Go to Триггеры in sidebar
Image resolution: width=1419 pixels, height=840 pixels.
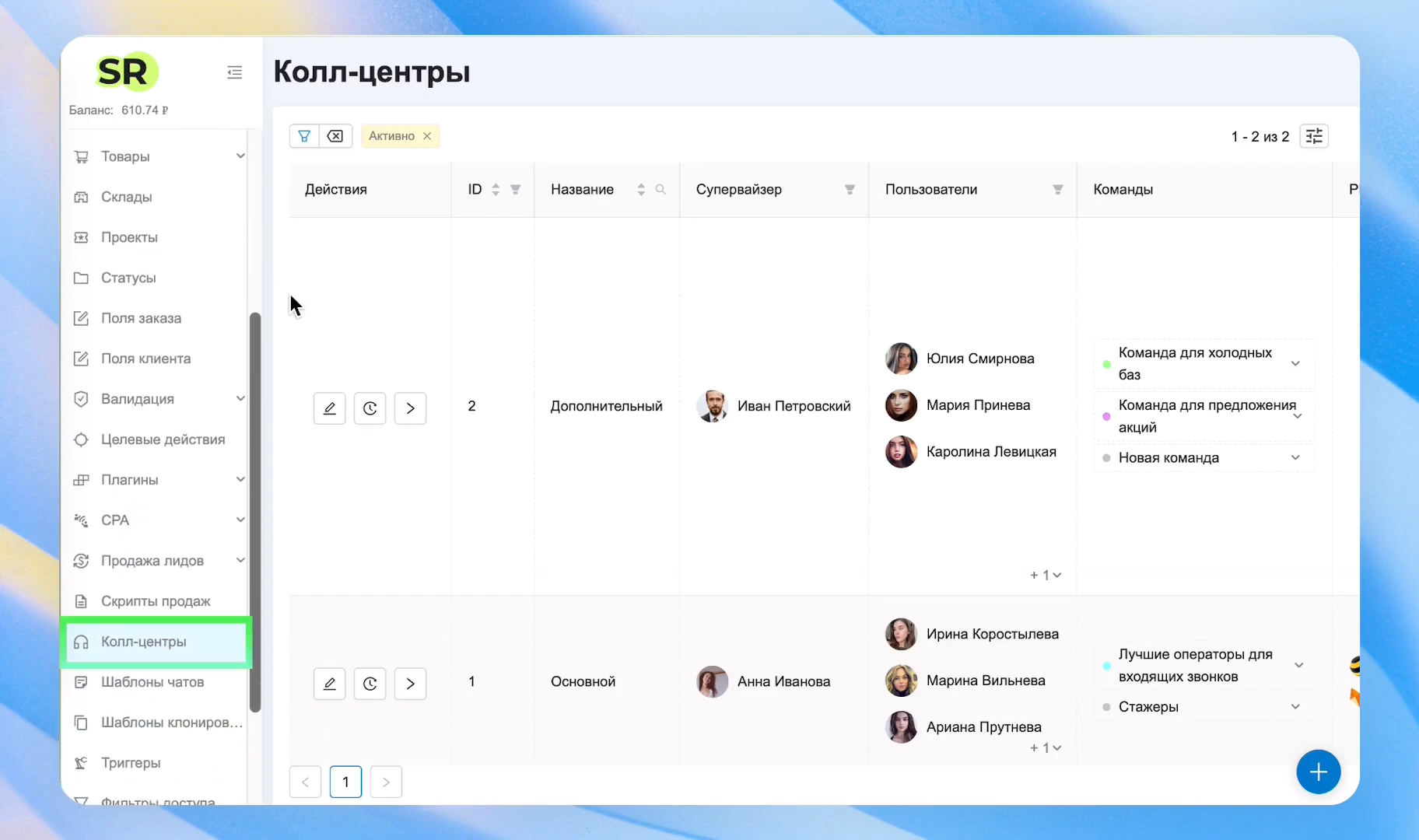pos(131,763)
